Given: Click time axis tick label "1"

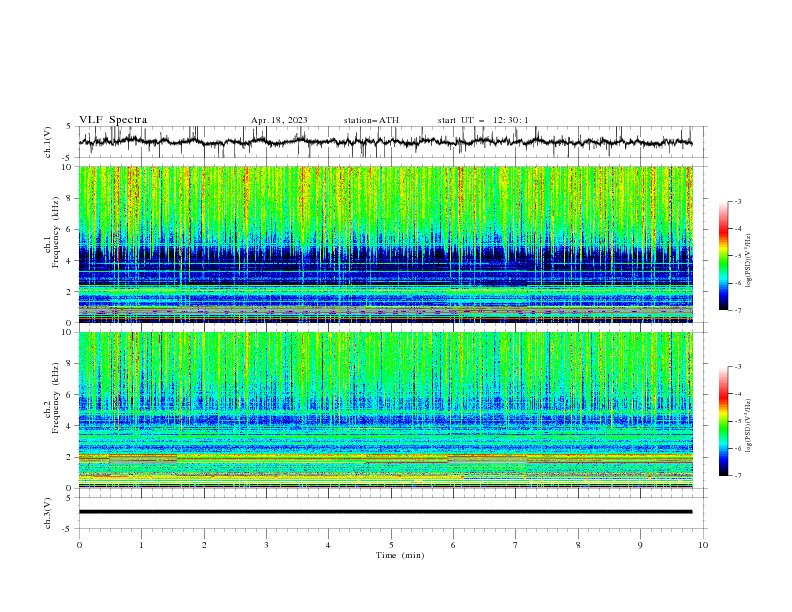Looking at the screenshot, I should point(141,545).
